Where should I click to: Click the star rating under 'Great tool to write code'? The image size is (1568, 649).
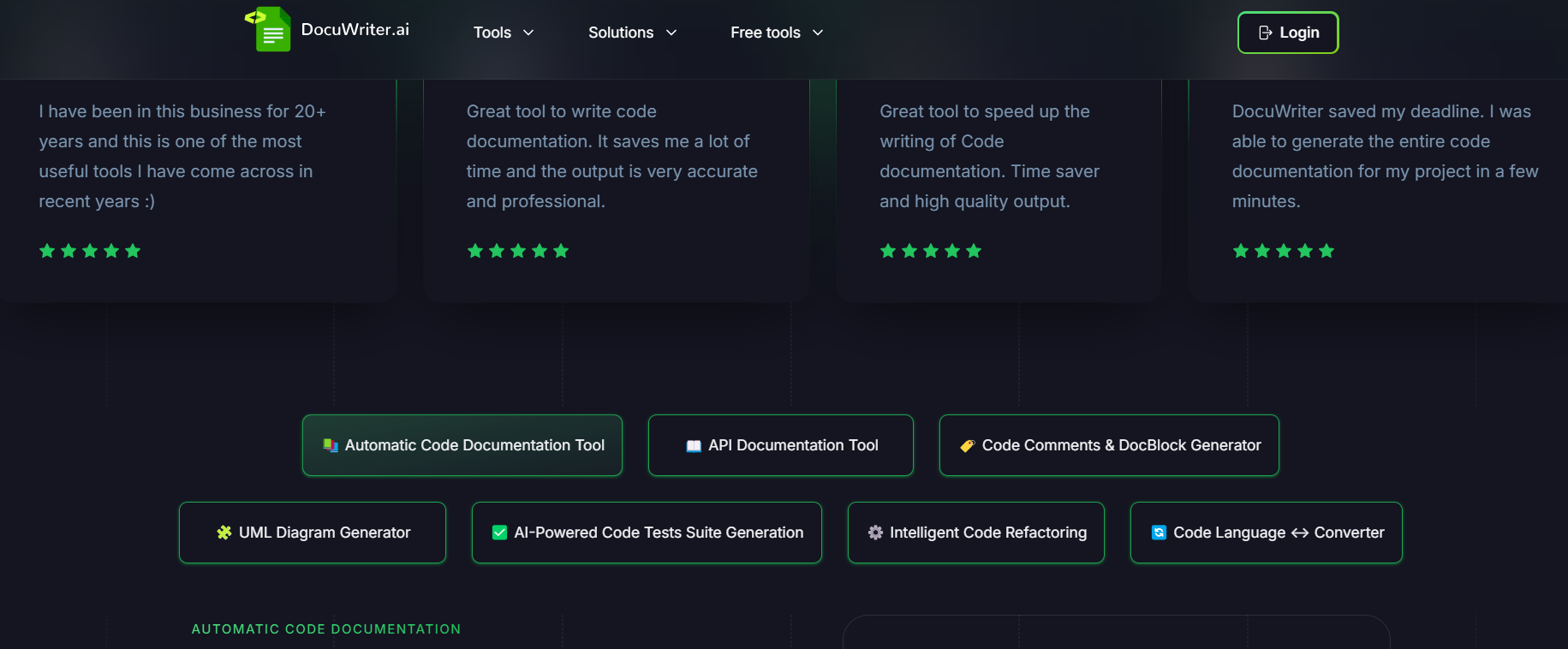pyautogui.click(x=518, y=251)
